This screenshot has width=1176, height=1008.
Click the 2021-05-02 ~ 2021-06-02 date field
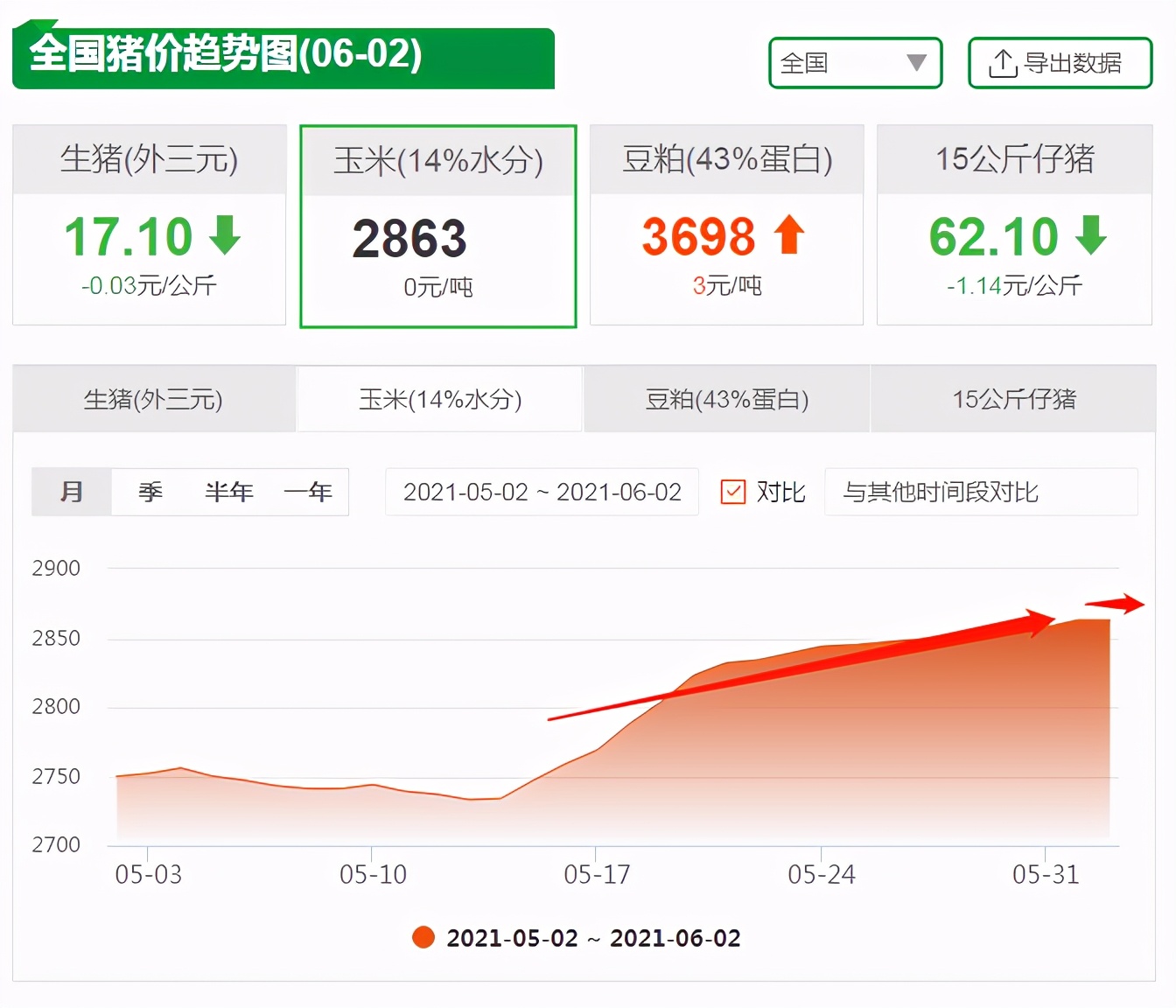click(x=542, y=492)
